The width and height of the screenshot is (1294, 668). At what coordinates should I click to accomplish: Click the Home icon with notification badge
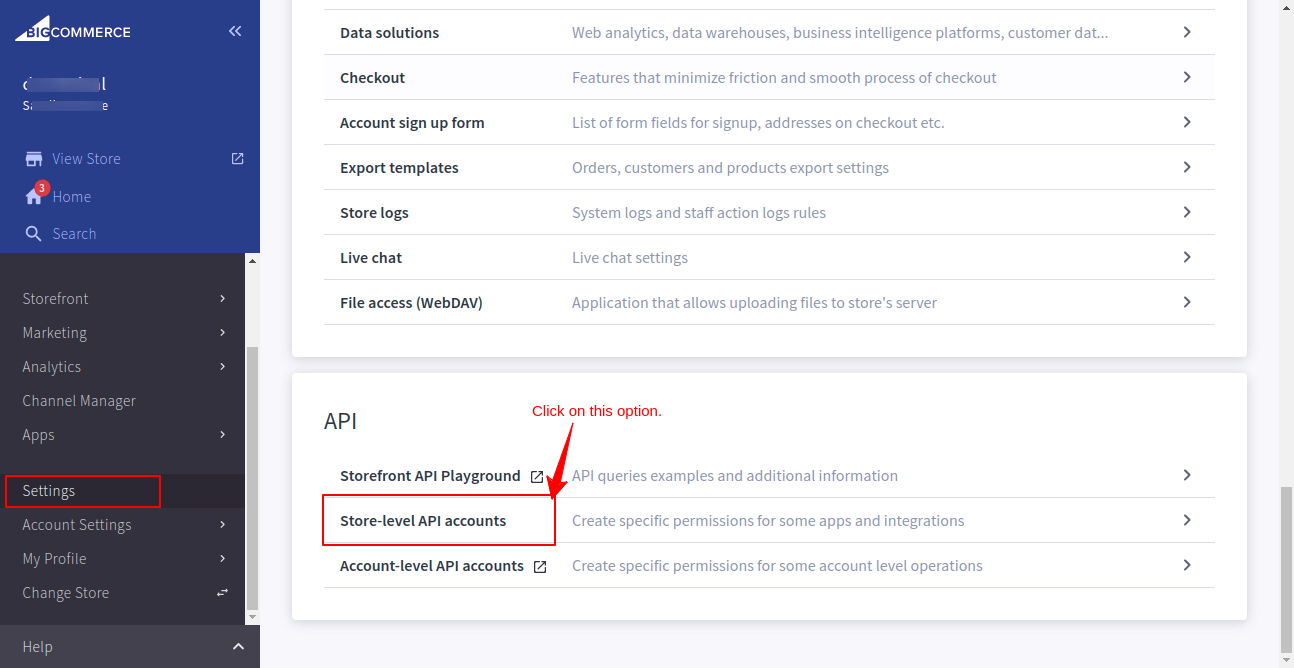coord(35,194)
